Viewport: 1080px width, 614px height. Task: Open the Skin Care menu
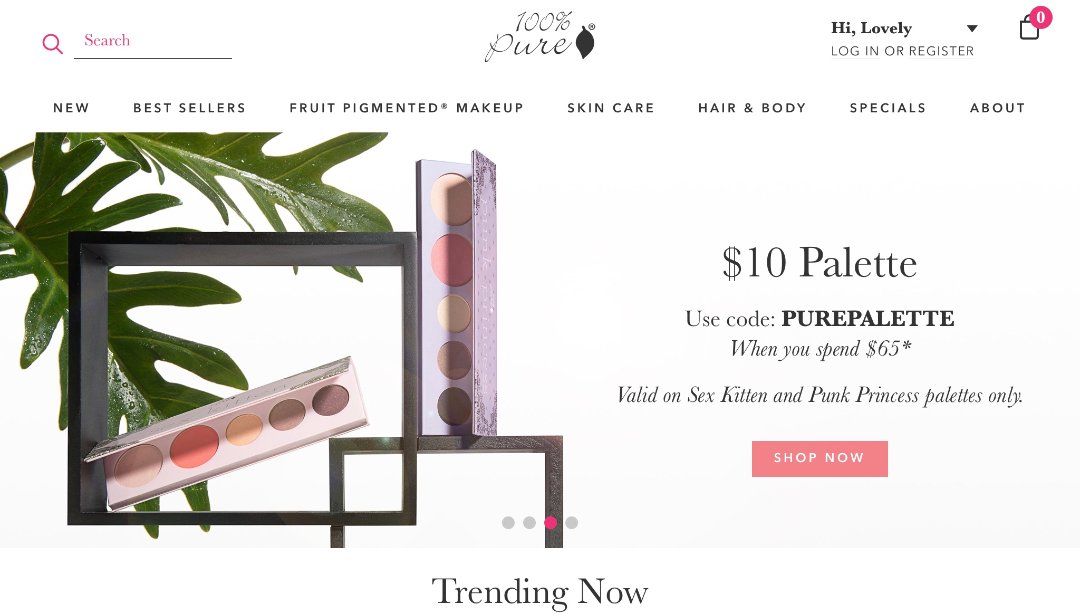click(611, 108)
